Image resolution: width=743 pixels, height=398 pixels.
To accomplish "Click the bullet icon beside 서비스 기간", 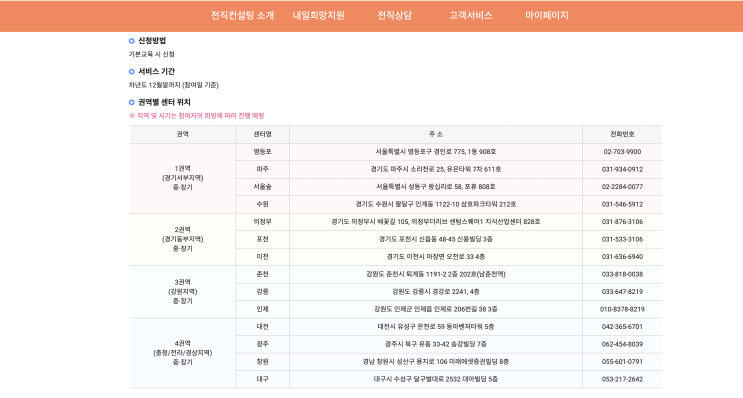I will click(132, 72).
